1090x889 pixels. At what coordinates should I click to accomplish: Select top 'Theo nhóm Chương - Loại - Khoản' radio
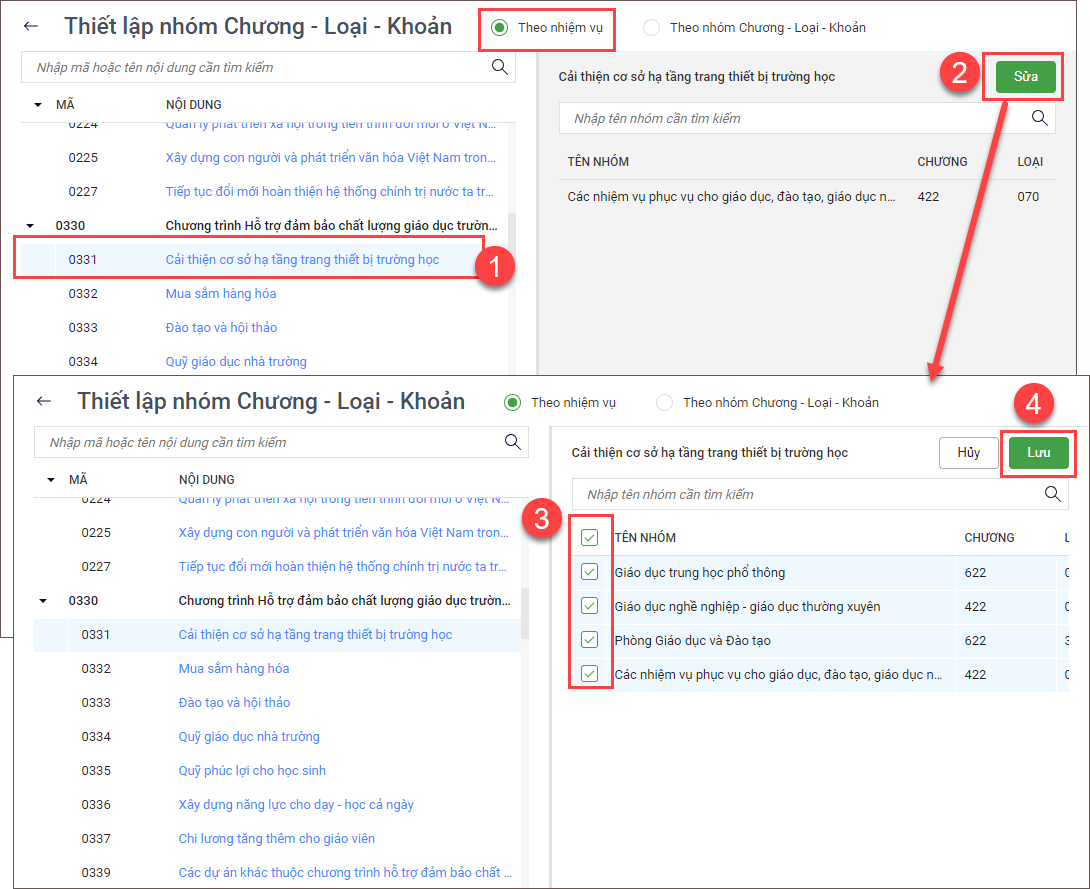(x=652, y=27)
